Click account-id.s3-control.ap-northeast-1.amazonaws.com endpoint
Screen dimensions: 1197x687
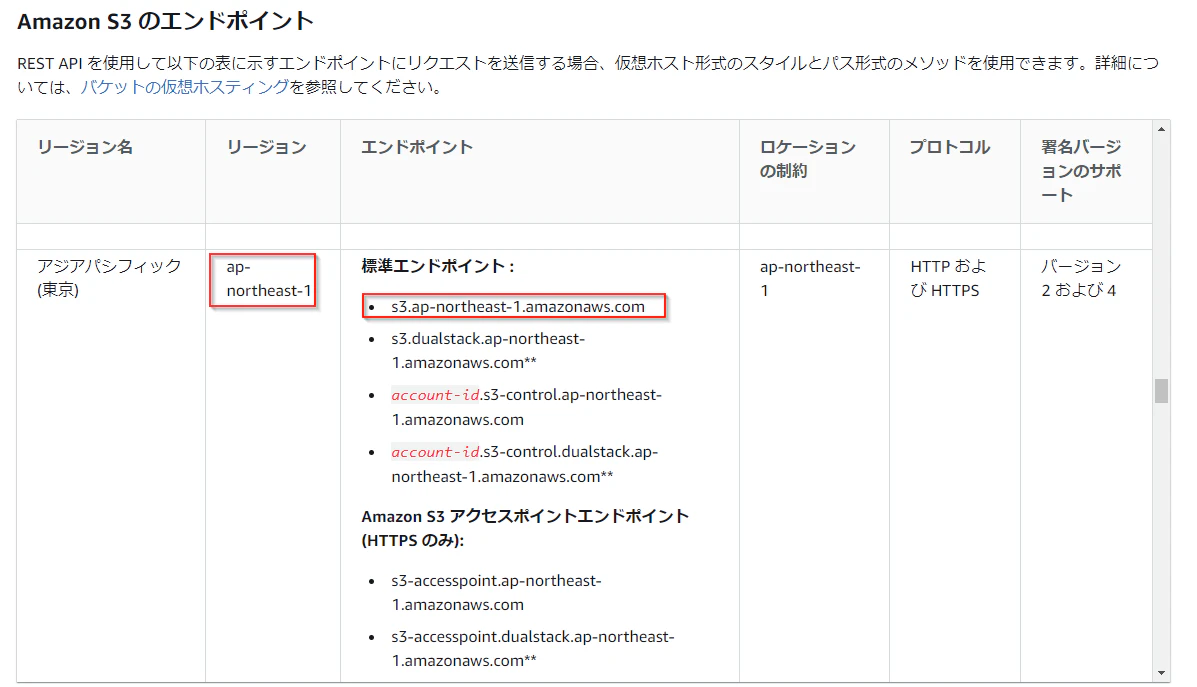527,407
